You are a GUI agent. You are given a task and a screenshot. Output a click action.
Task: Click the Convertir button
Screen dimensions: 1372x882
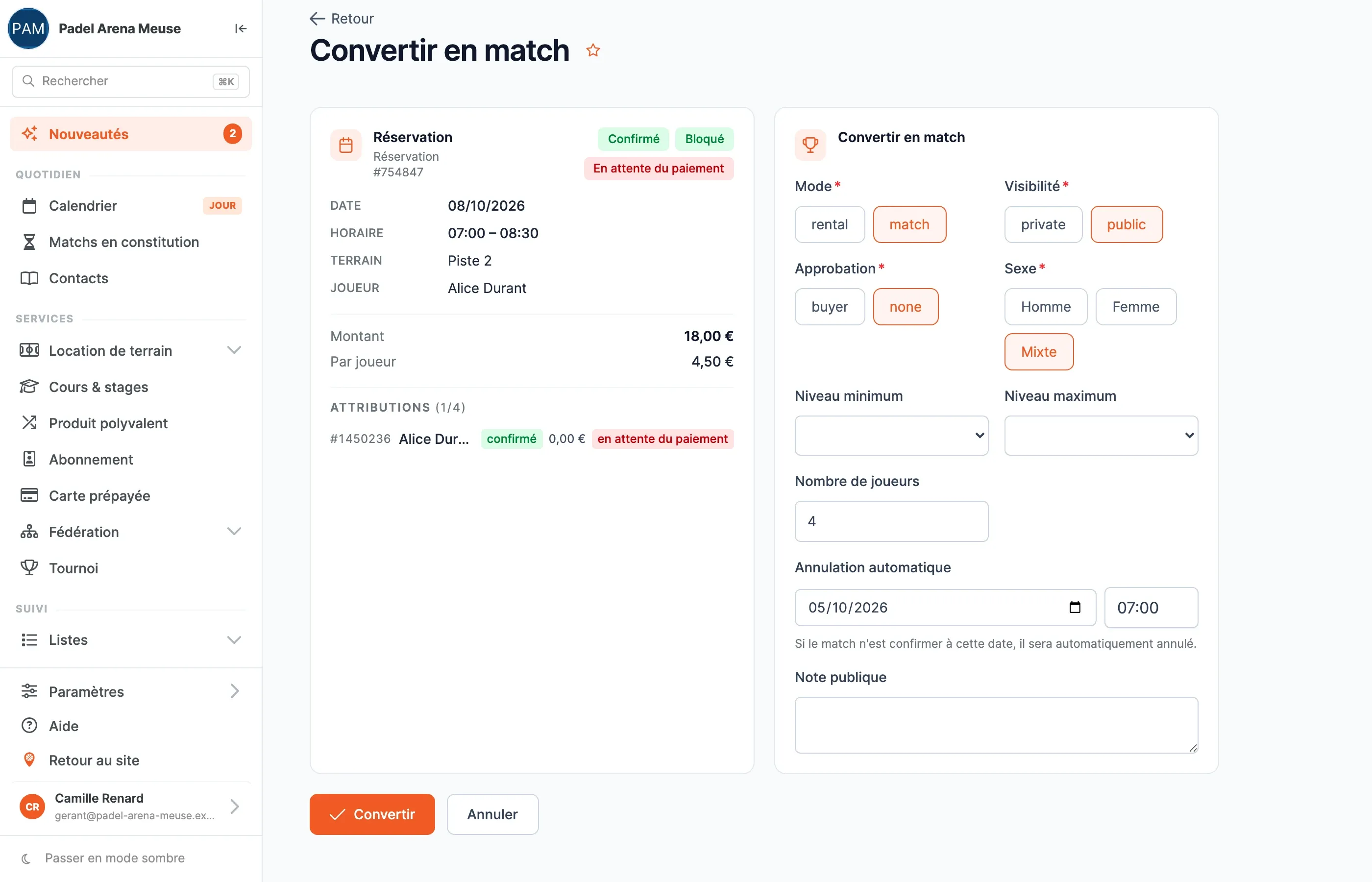click(x=372, y=814)
